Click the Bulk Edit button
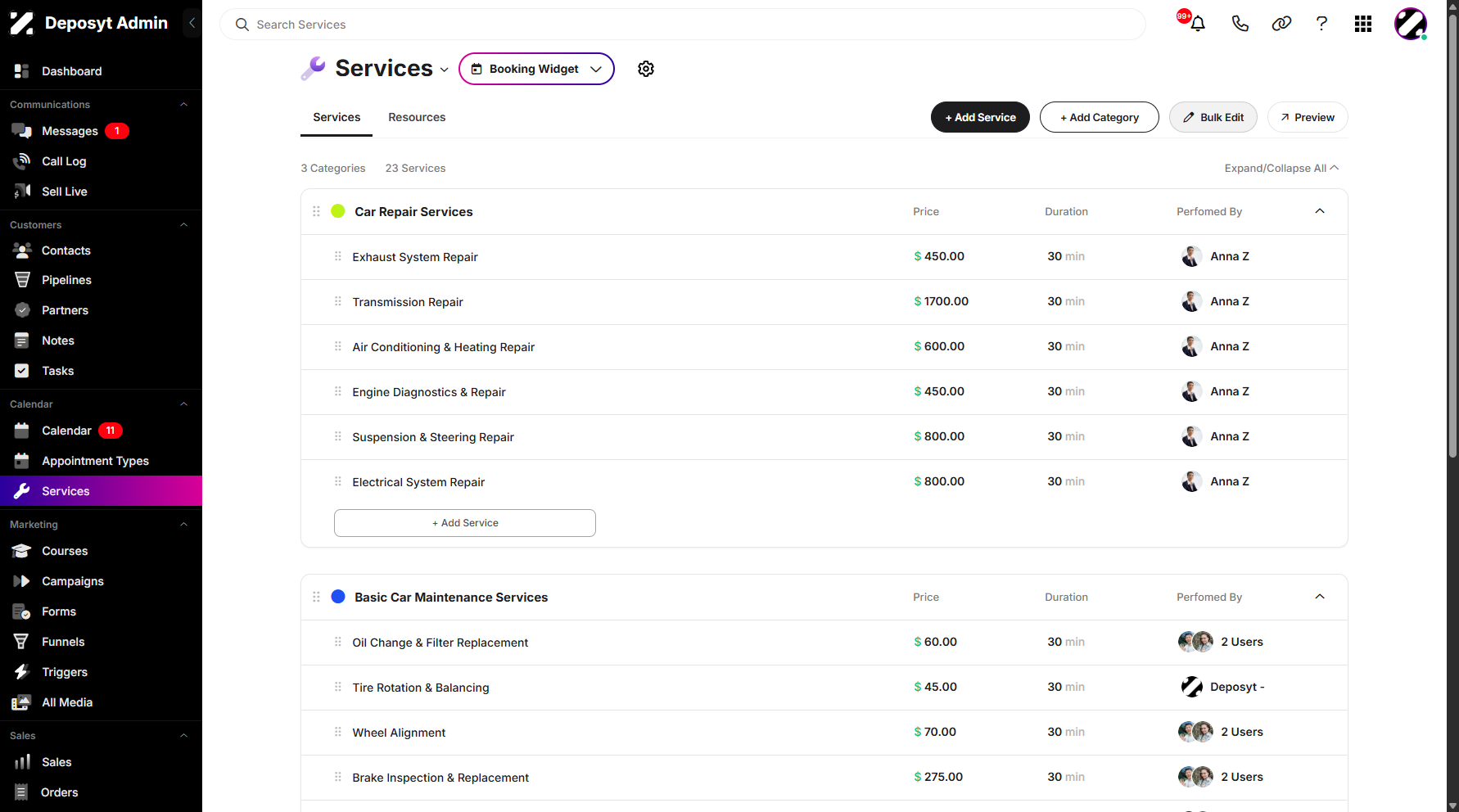Screen dimensions: 1459x812 pyautogui.click(x=1213, y=117)
